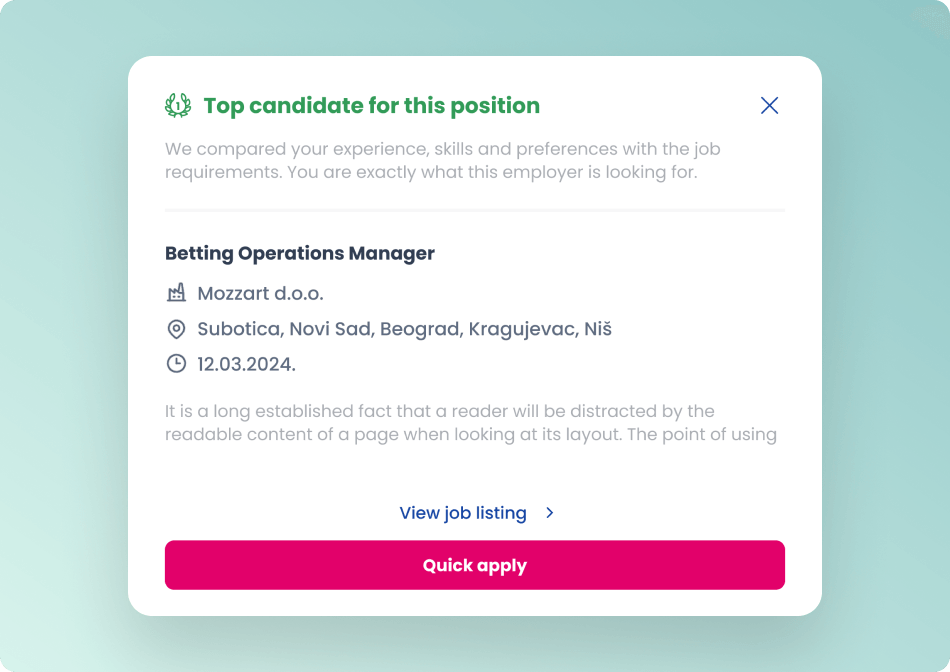
Task: Open the View job listing link
Action: tap(463, 513)
